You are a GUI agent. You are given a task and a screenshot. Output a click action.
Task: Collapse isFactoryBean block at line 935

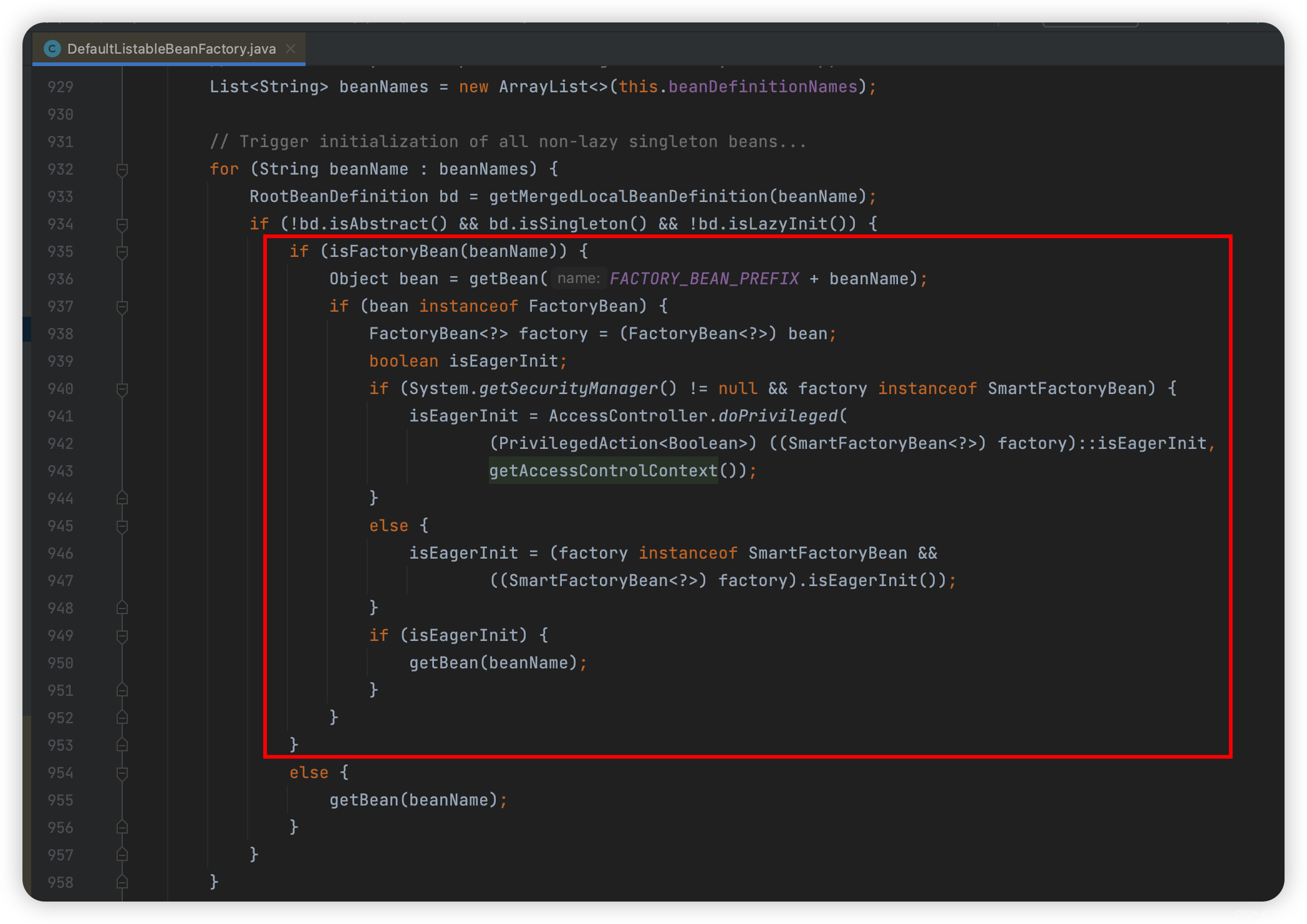122,252
